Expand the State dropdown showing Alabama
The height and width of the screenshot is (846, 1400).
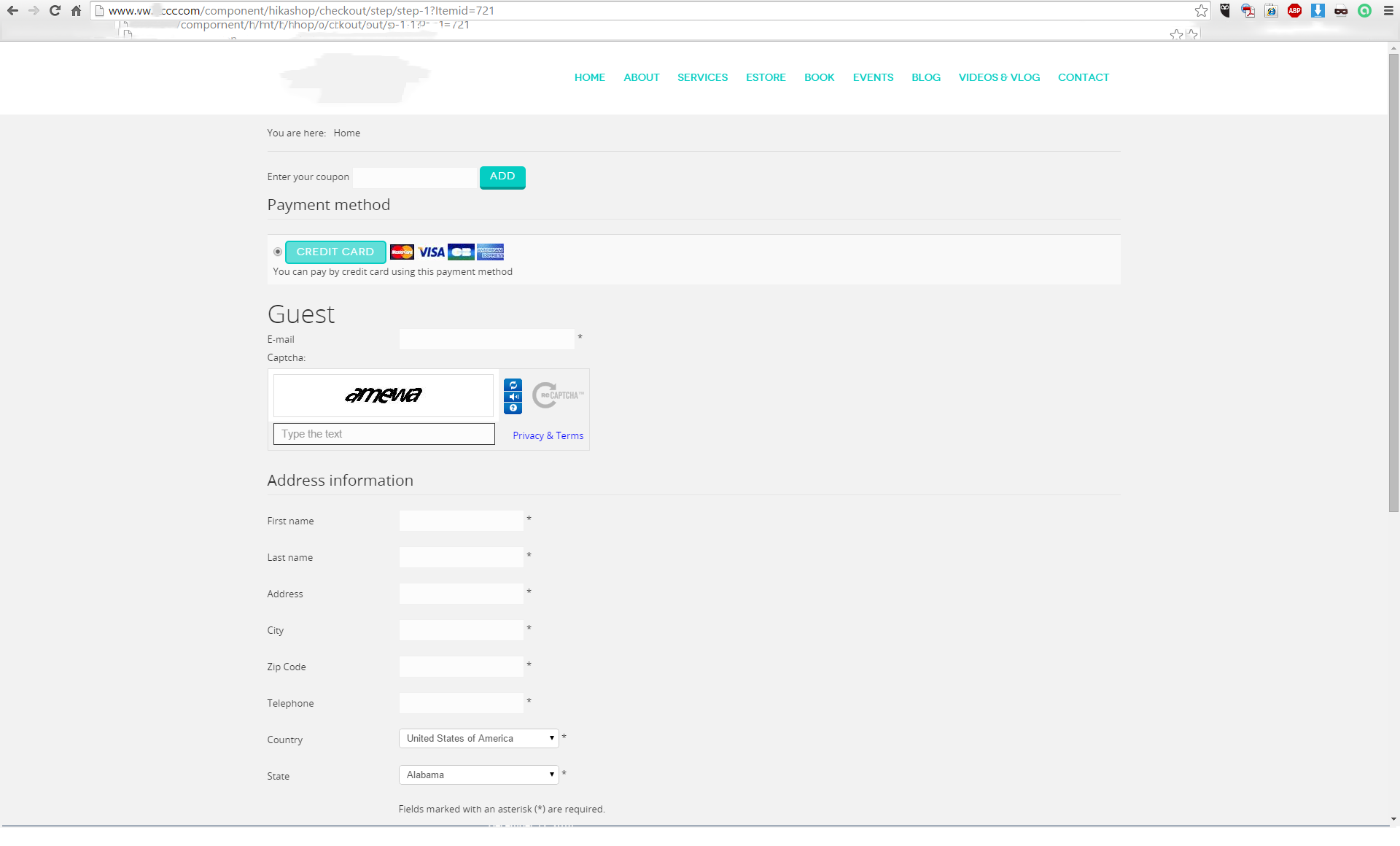(x=478, y=775)
